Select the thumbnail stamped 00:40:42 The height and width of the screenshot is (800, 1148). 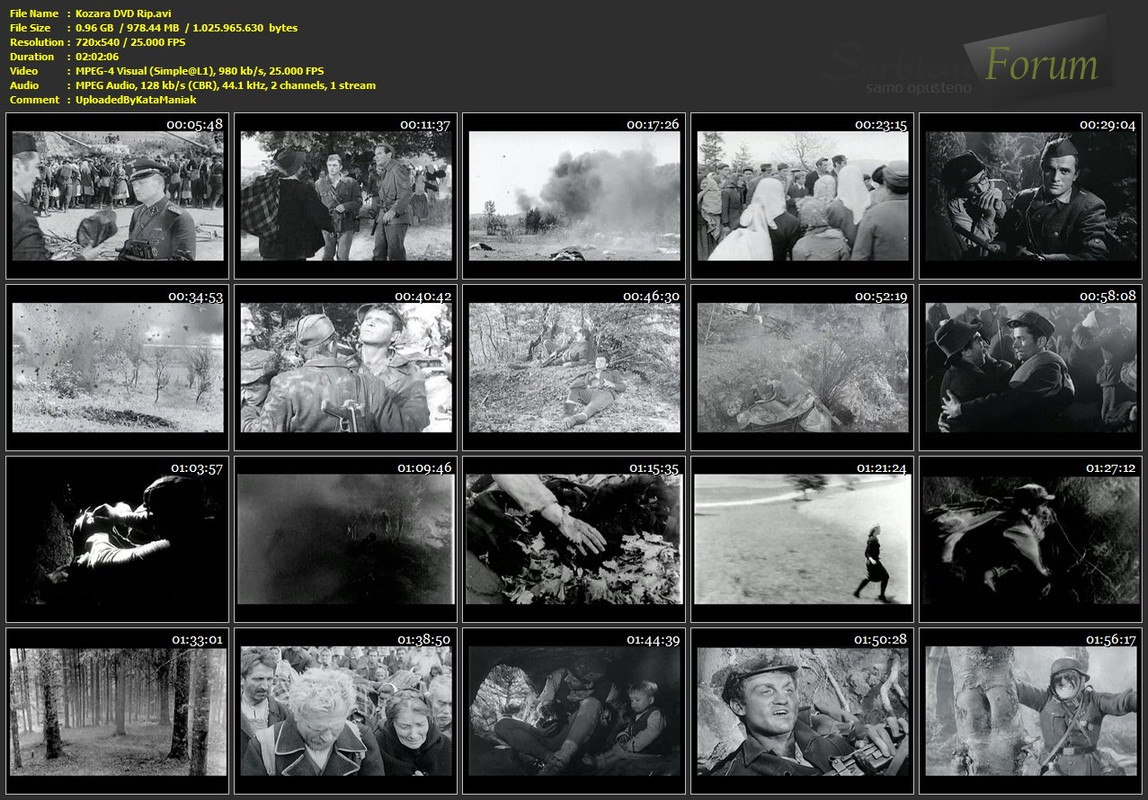click(x=346, y=367)
